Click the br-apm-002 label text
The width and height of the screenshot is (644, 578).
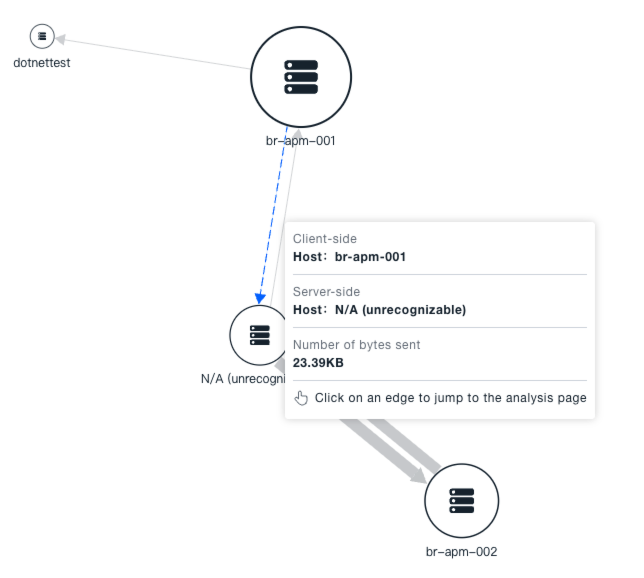pyautogui.click(x=461, y=551)
